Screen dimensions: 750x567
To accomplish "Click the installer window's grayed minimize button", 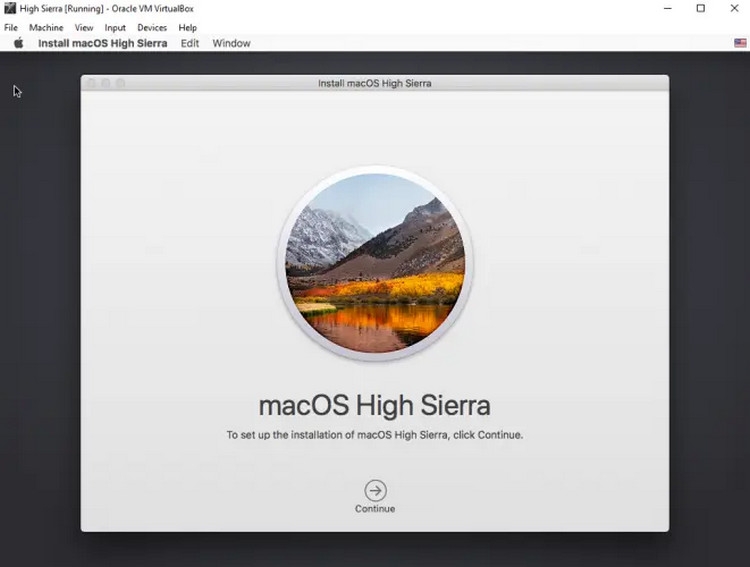I will coord(106,83).
